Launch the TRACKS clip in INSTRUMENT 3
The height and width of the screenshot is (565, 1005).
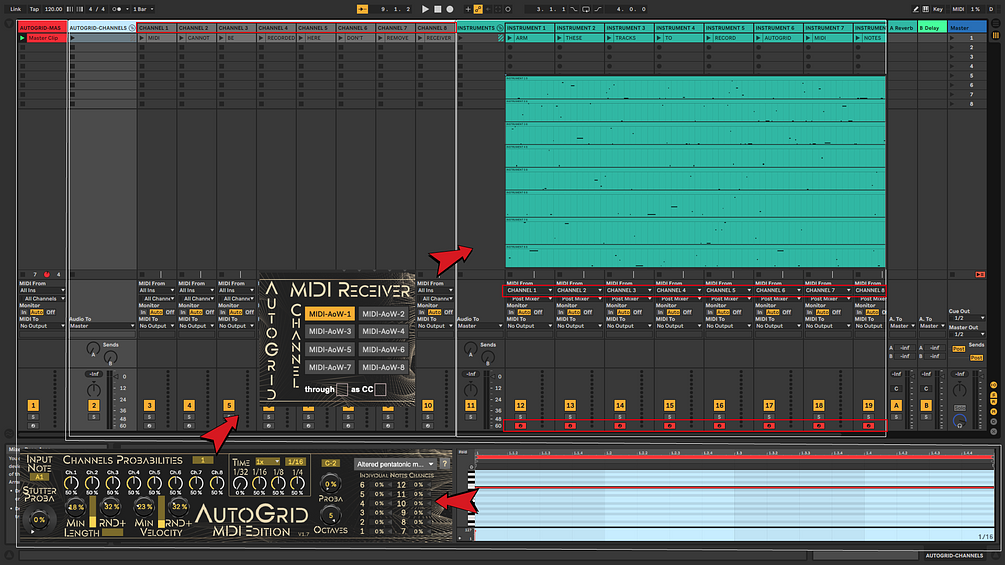point(610,38)
